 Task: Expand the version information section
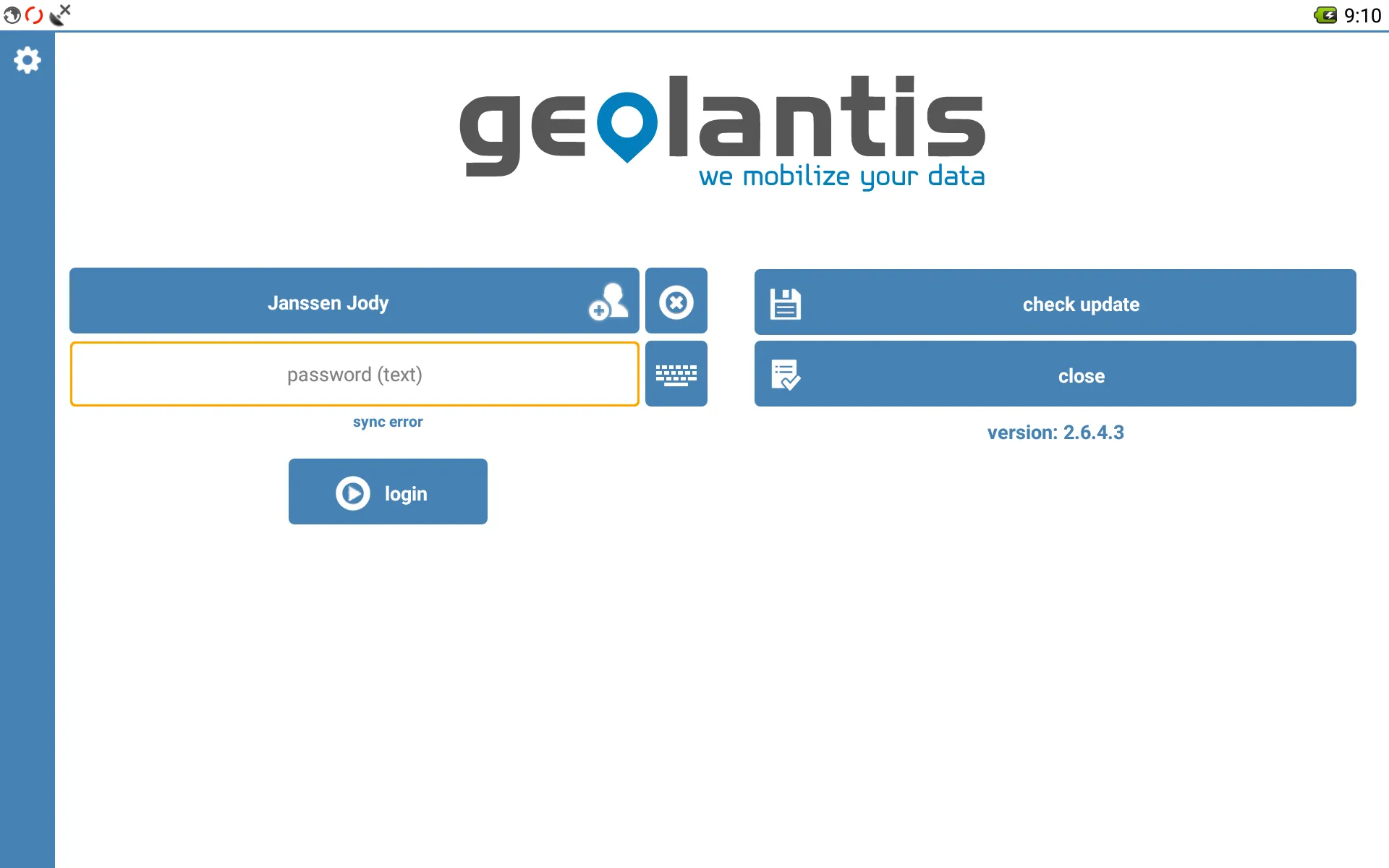(x=1054, y=432)
